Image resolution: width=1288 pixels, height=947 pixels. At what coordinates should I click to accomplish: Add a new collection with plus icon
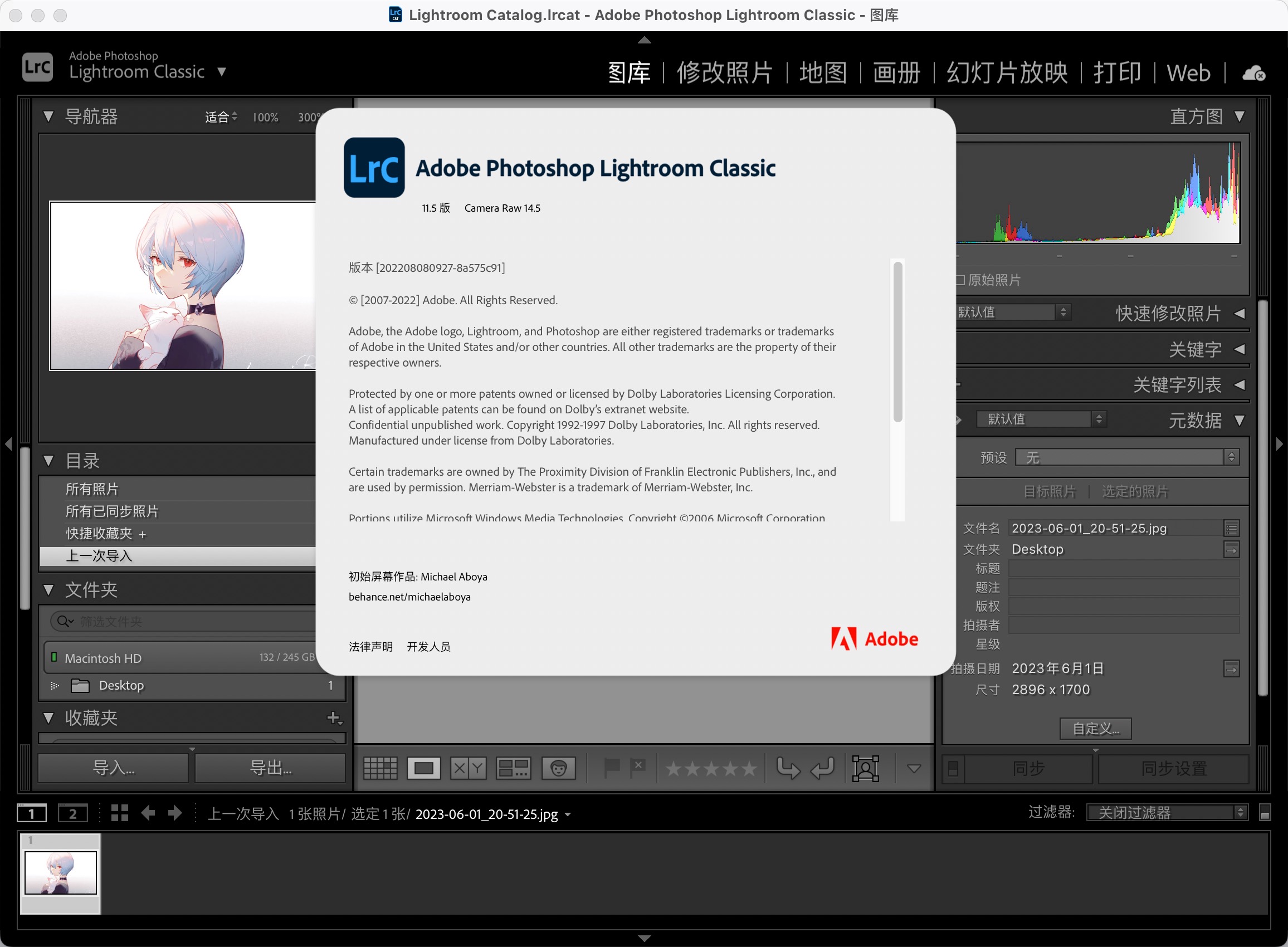pyautogui.click(x=334, y=717)
